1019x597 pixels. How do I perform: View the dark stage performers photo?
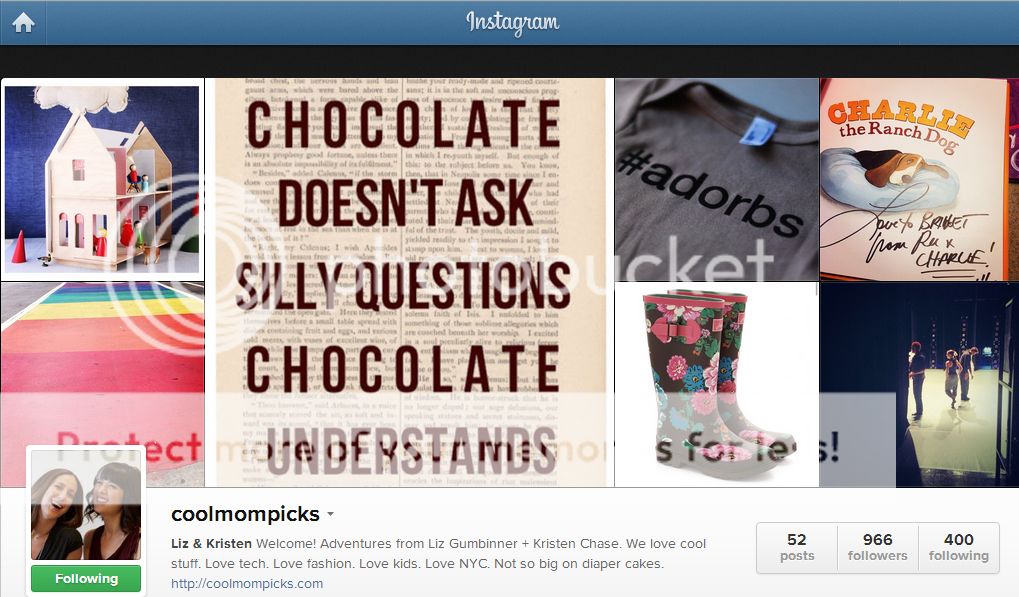coord(919,385)
